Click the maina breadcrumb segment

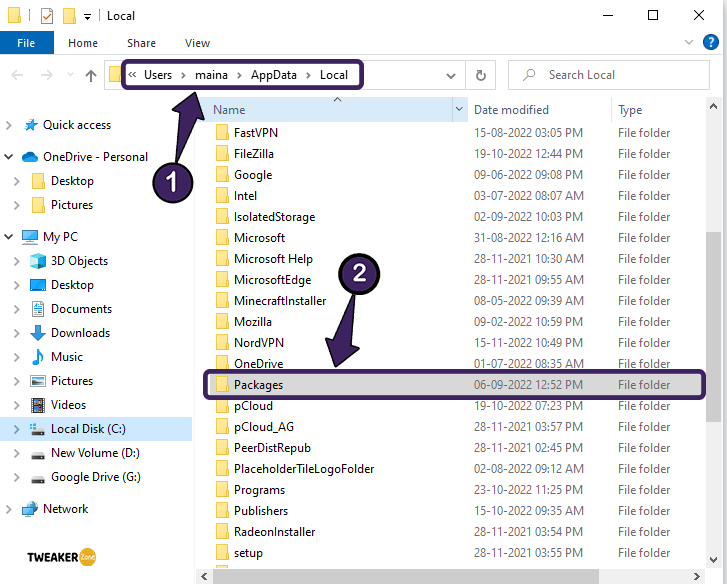211,75
